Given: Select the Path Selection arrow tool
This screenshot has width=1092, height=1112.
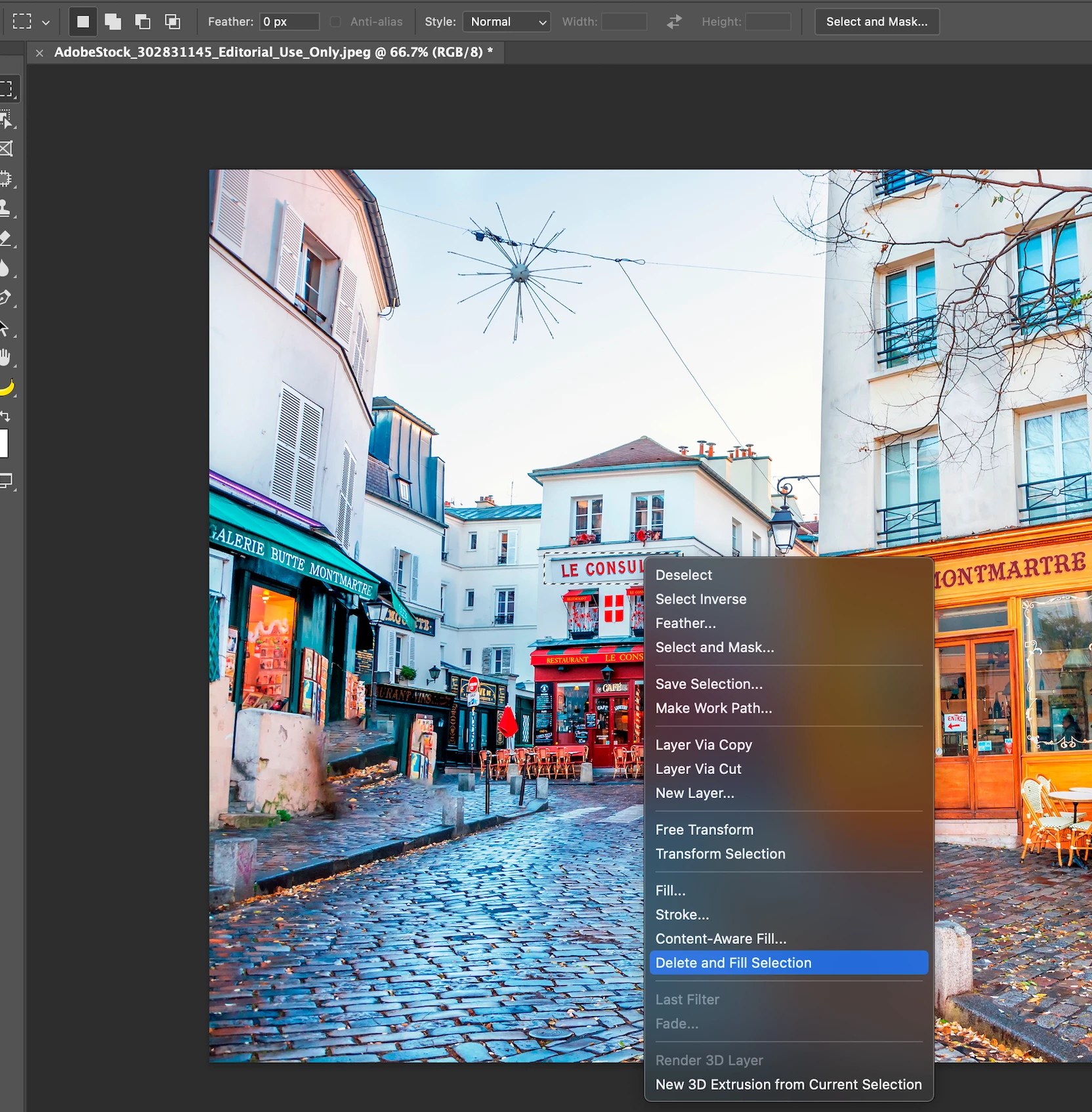Looking at the screenshot, I should [7, 328].
